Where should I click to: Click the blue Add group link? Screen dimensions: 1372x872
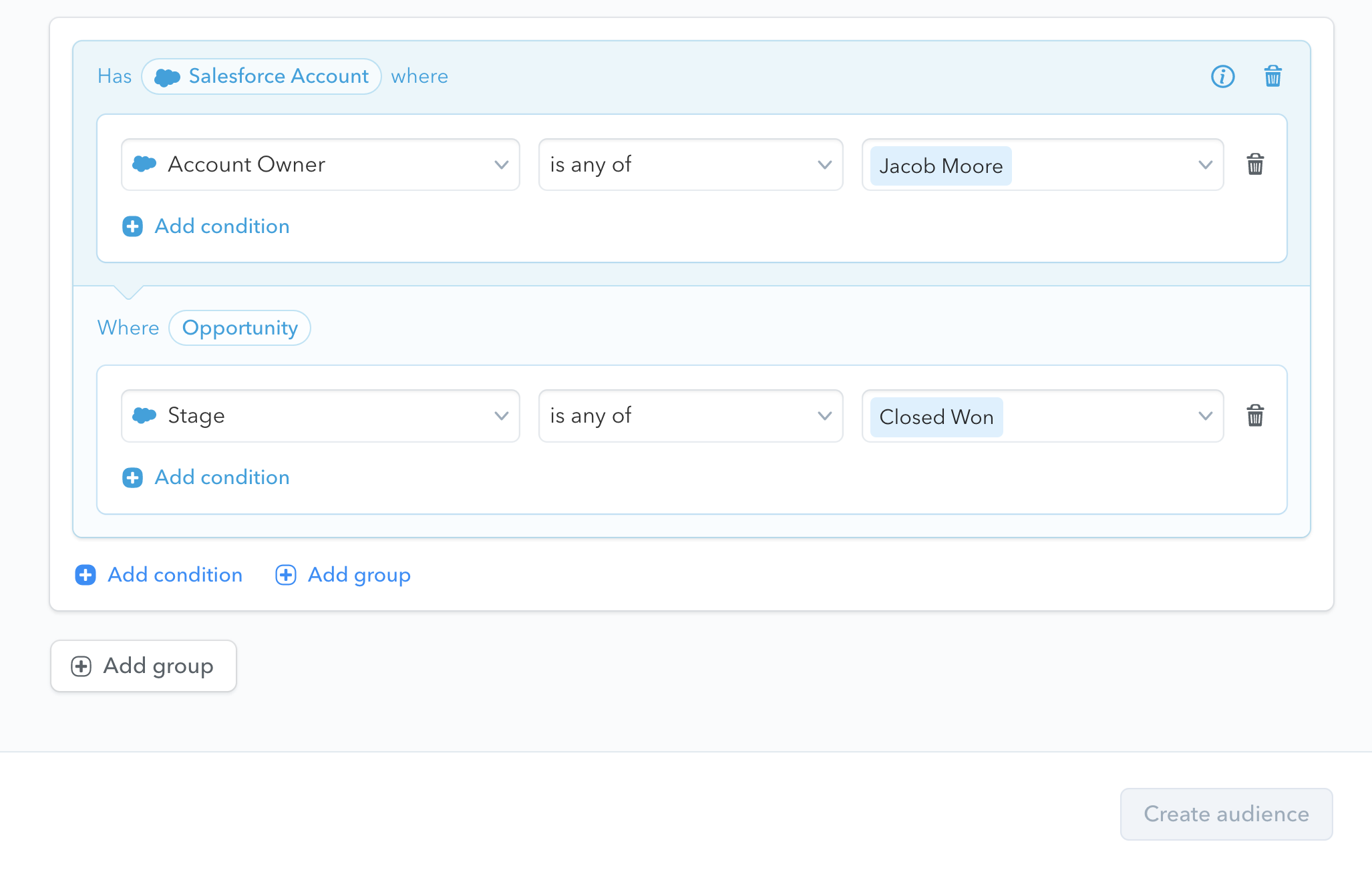coord(343,575)
